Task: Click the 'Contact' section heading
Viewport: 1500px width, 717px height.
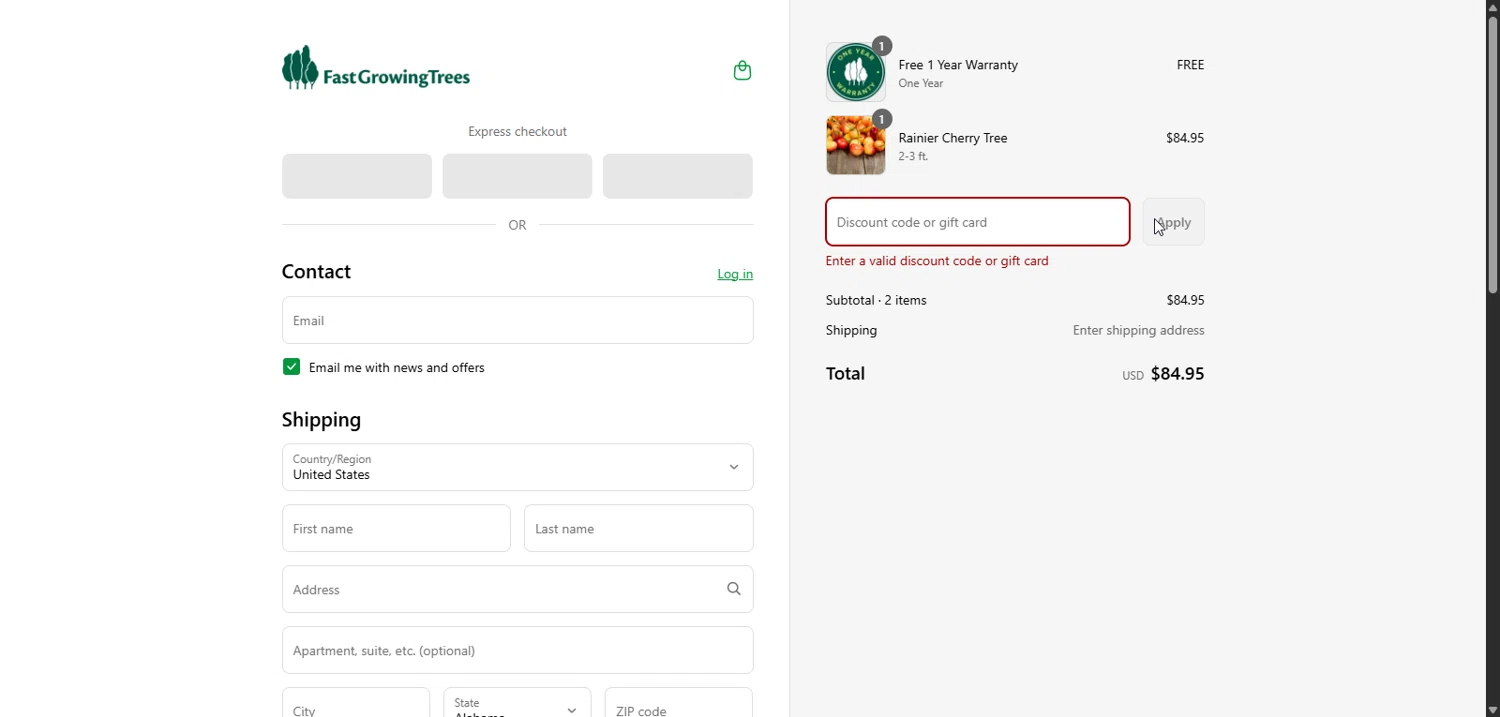Action: click(316, 272)
